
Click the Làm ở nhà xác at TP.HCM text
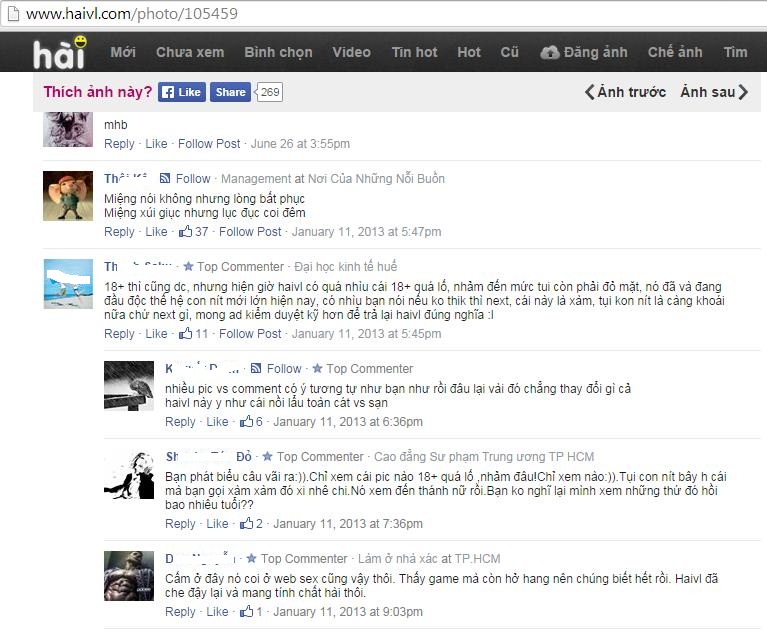click(429, 559)
